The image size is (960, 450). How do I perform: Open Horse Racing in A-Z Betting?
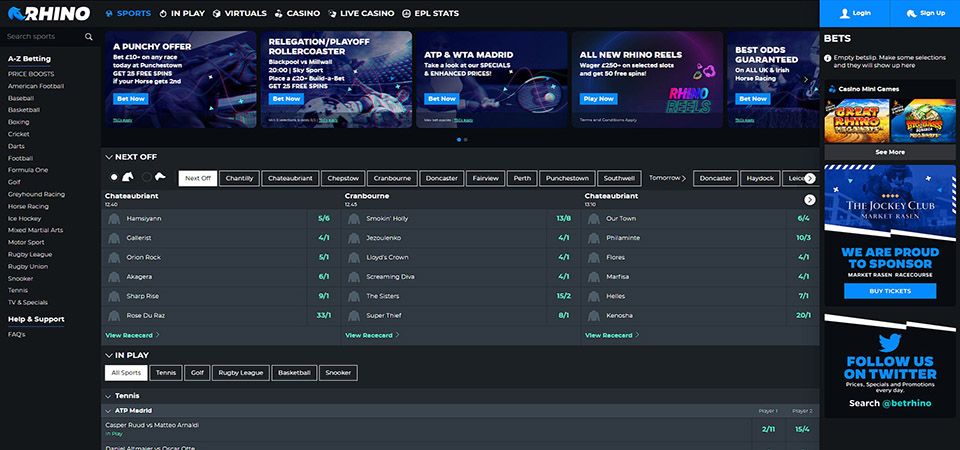28,206
